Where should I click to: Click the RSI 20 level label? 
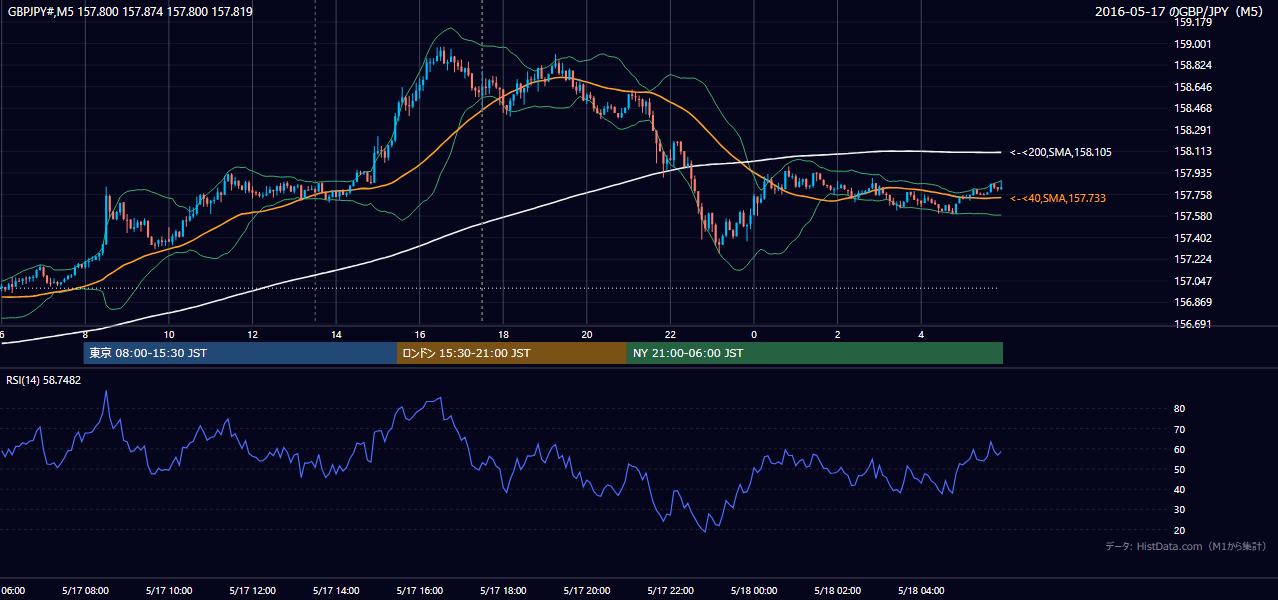coord(1179,530)
